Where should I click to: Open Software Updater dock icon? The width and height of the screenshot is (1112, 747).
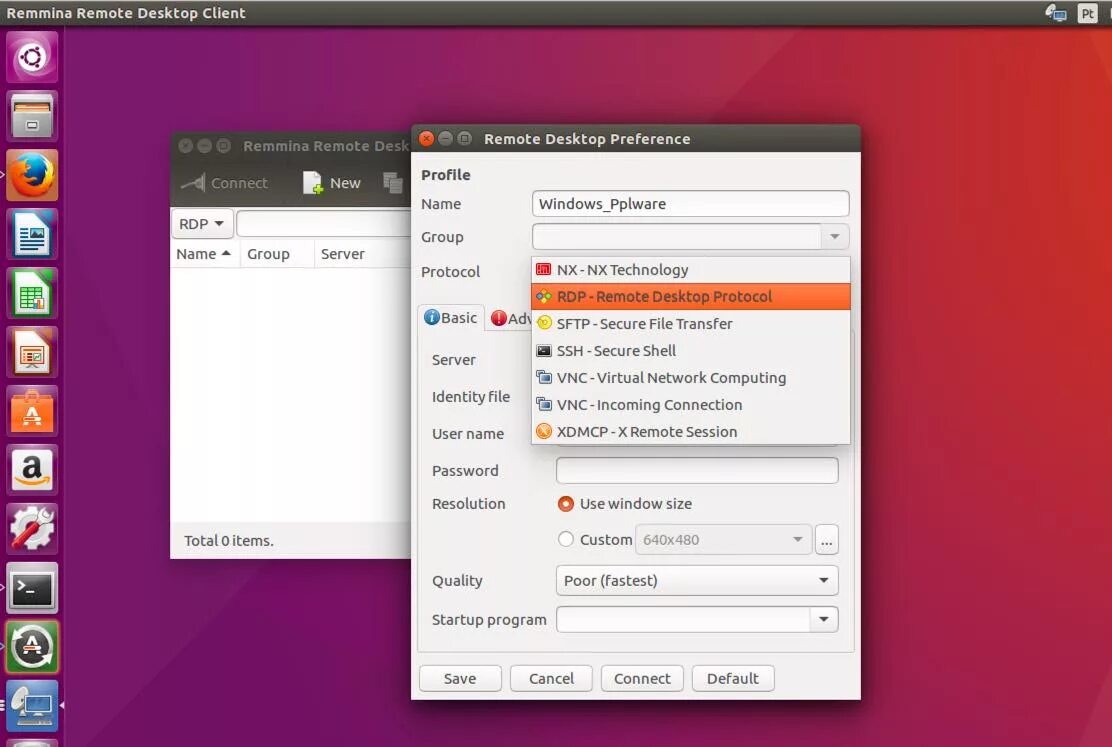tap(32, 647)
